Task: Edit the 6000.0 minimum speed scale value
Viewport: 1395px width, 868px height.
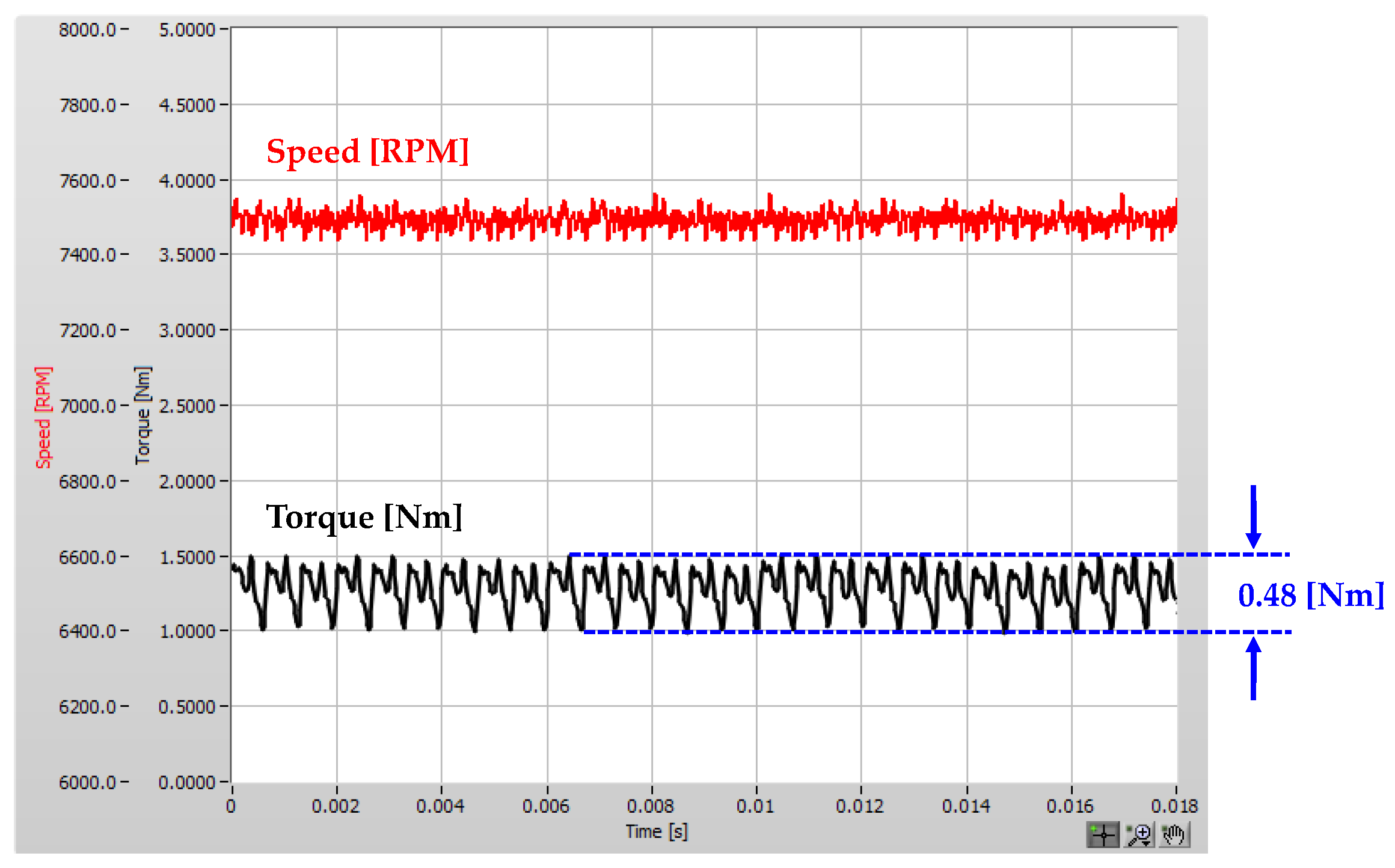Action: coord(87,782)
